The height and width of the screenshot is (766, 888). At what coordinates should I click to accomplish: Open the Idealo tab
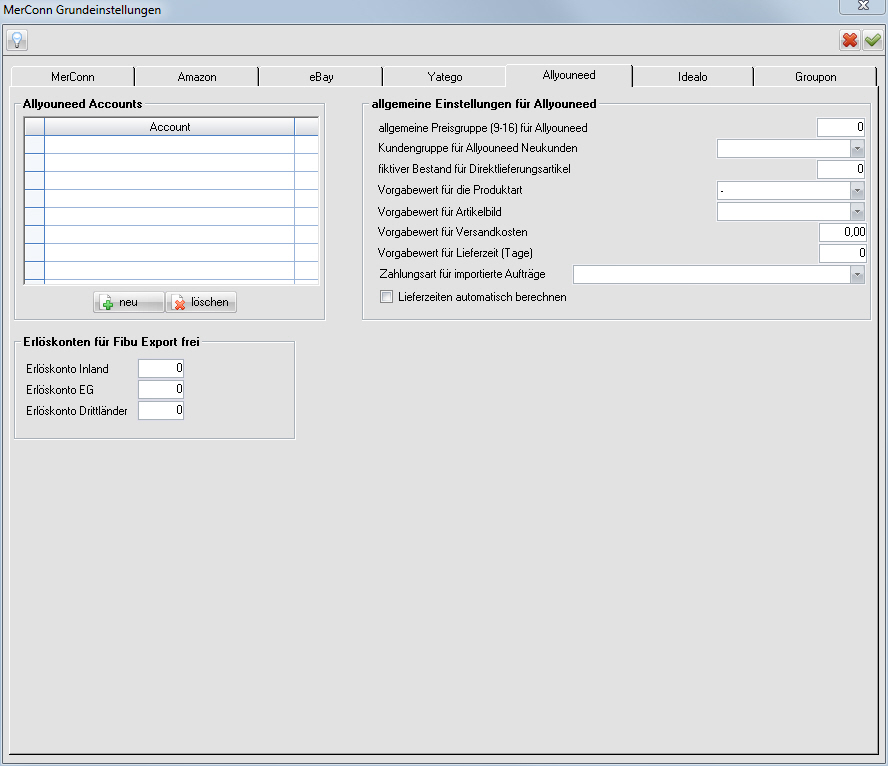tap(692, 76)
